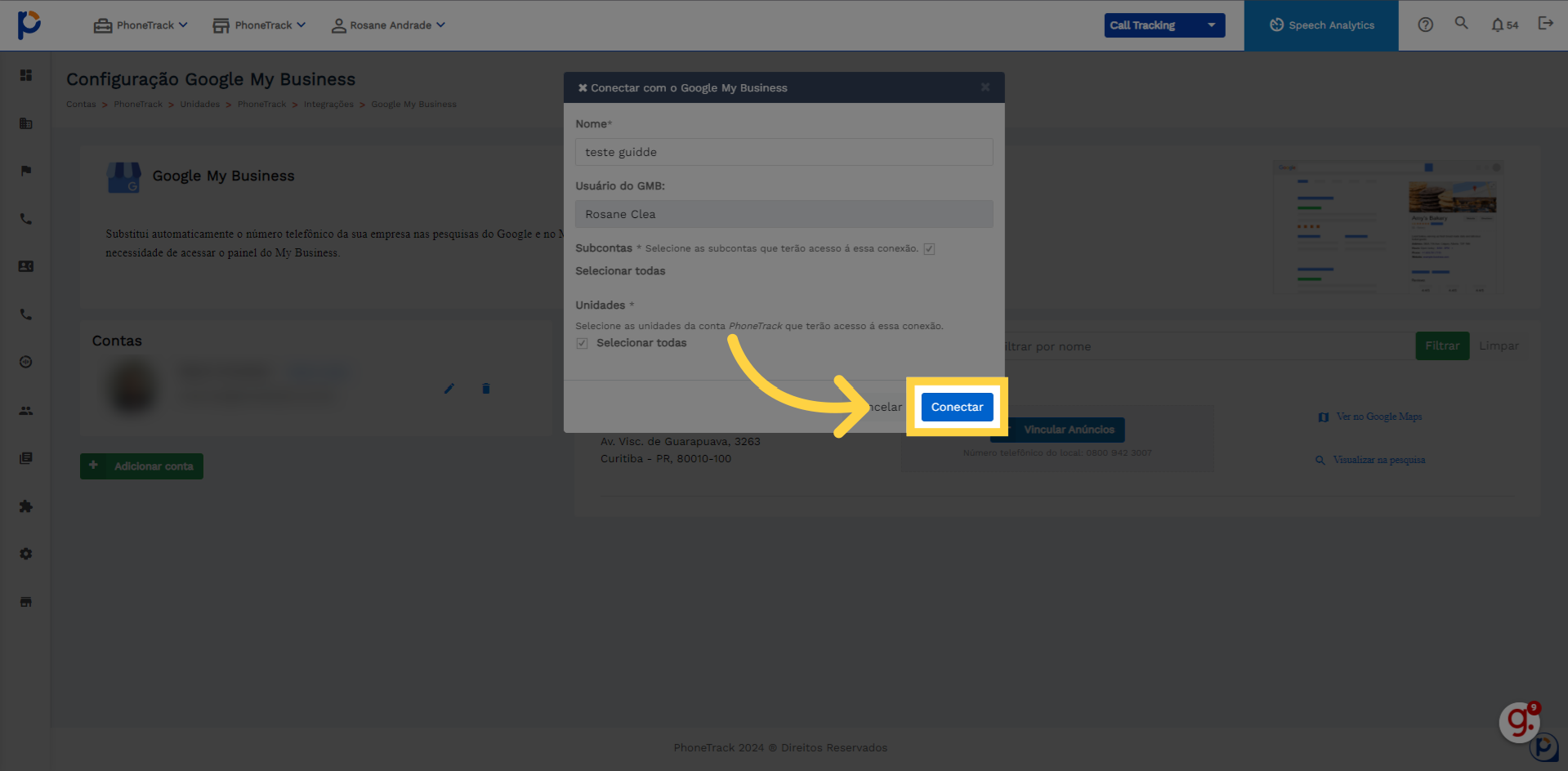The height and width of the screenshot is (771, 1568).
Task: Click the Google search preview thumbnail
Action: coord(1387,227)
